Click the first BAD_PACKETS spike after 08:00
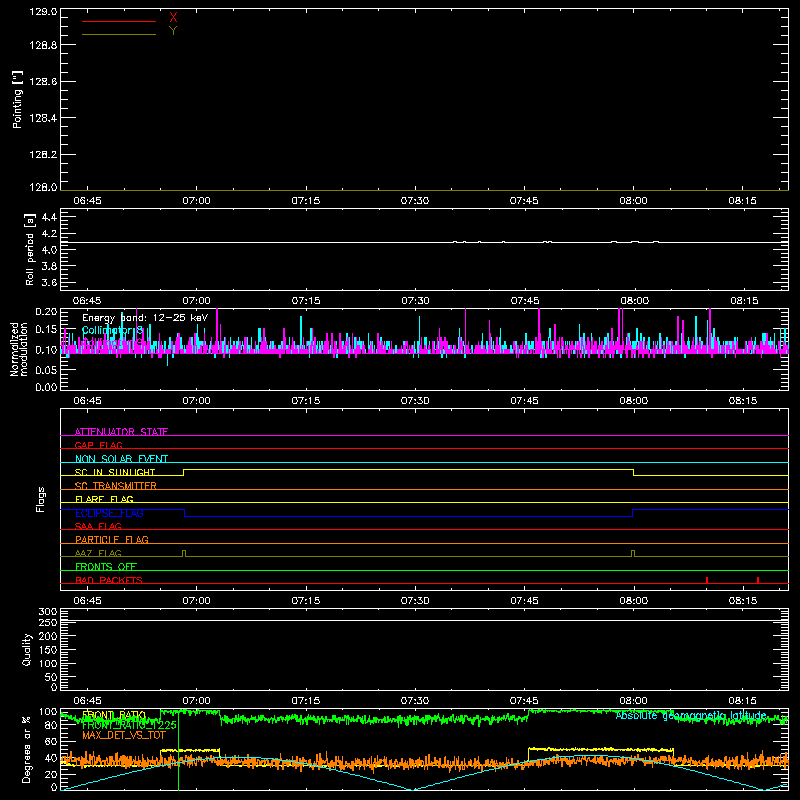The image size is (800, 800). [x=707, y=580]
